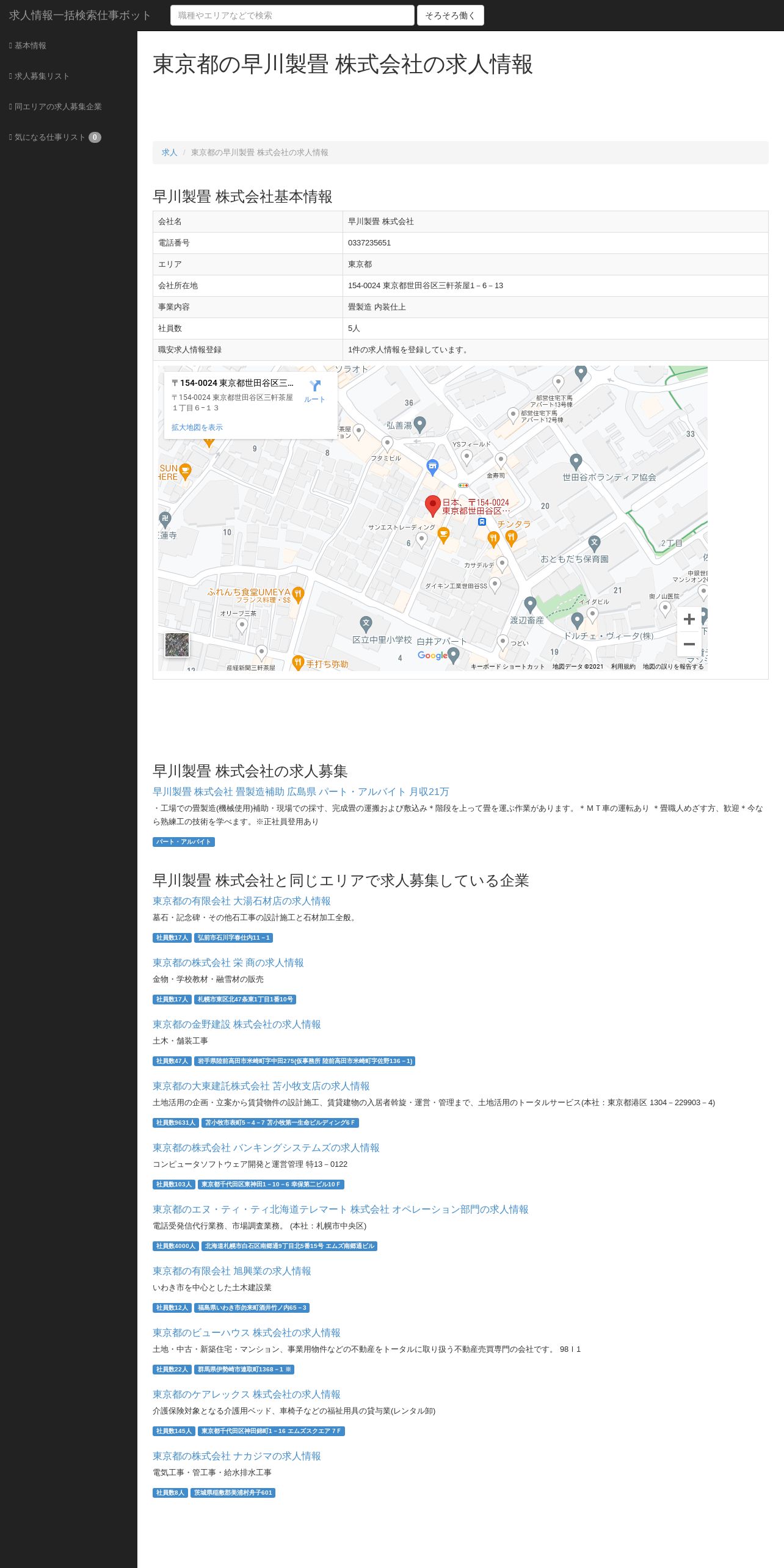The width and height of the screenshot is (784, 1568).
Task: Open 有限会社 大湯石材店の求人情報 link
Action: click(241, 901)
